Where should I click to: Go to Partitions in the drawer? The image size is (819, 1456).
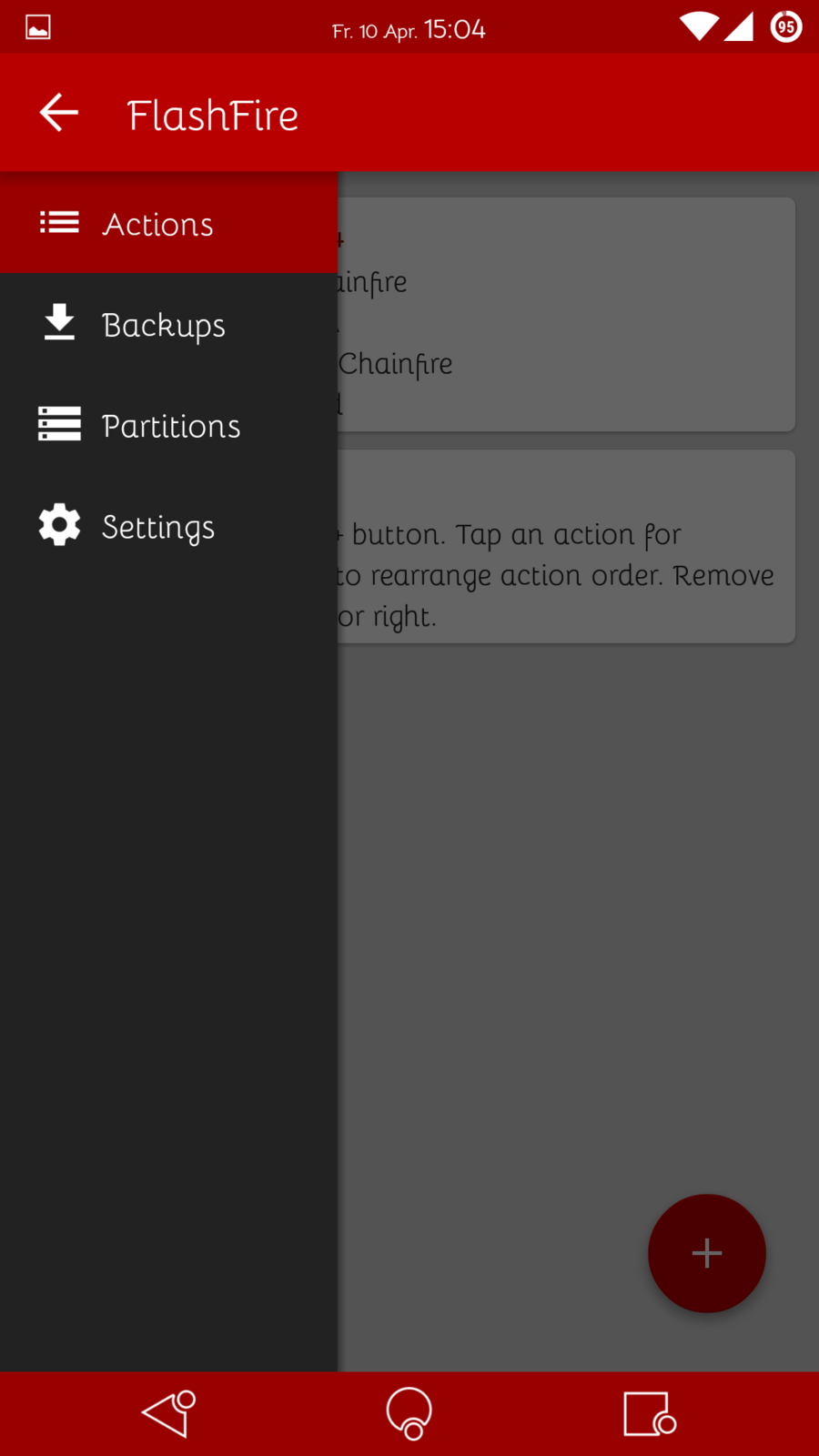pos(171,426)
